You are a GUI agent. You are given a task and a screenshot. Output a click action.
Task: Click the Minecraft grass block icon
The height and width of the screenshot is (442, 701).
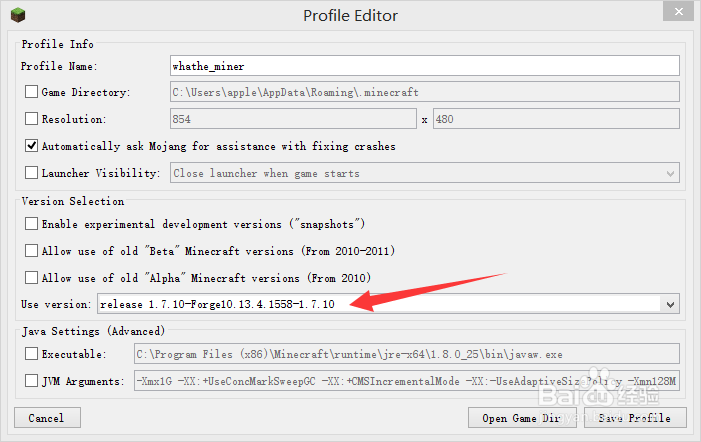[18, 15]
